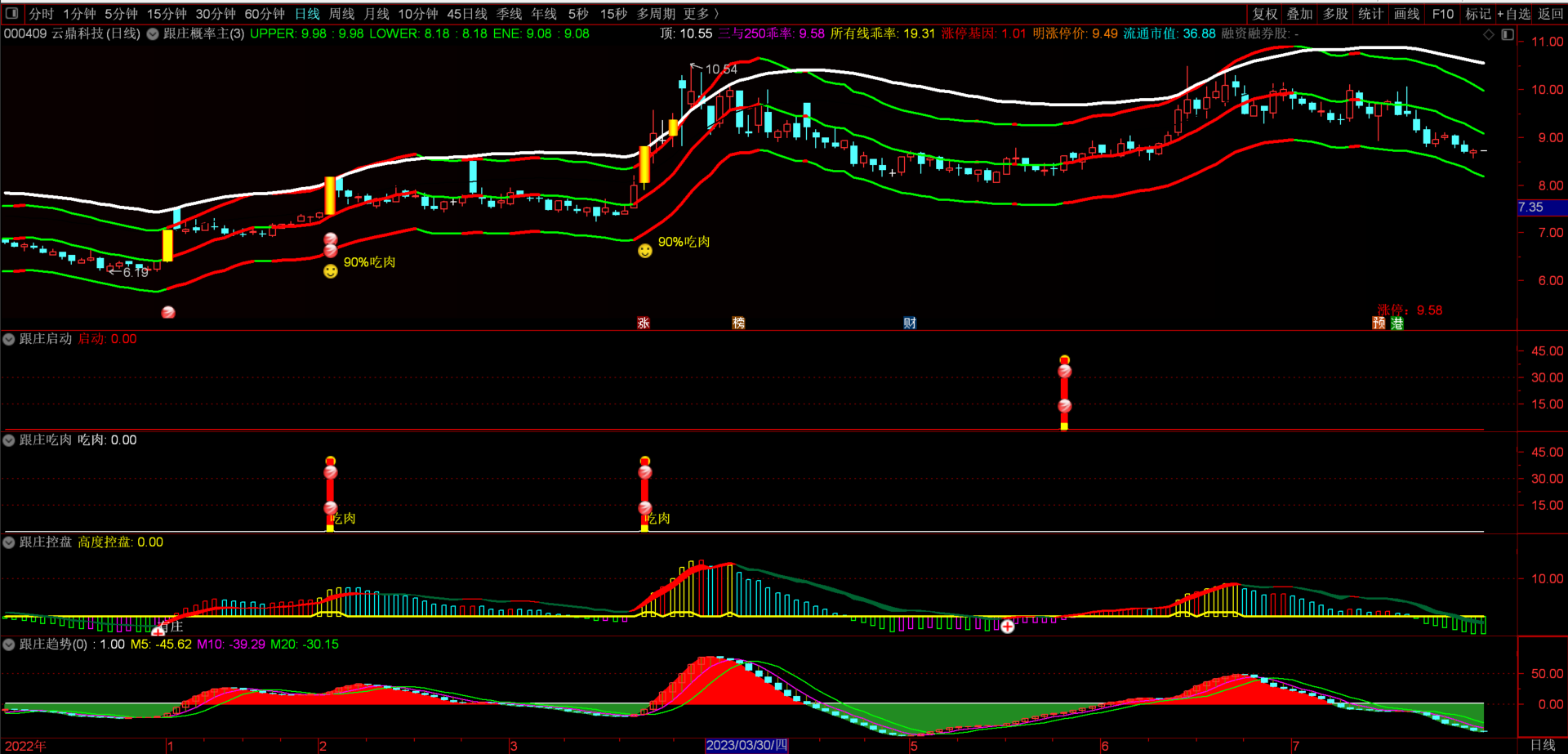Click the red ball signal below 6.19 low

168,312
